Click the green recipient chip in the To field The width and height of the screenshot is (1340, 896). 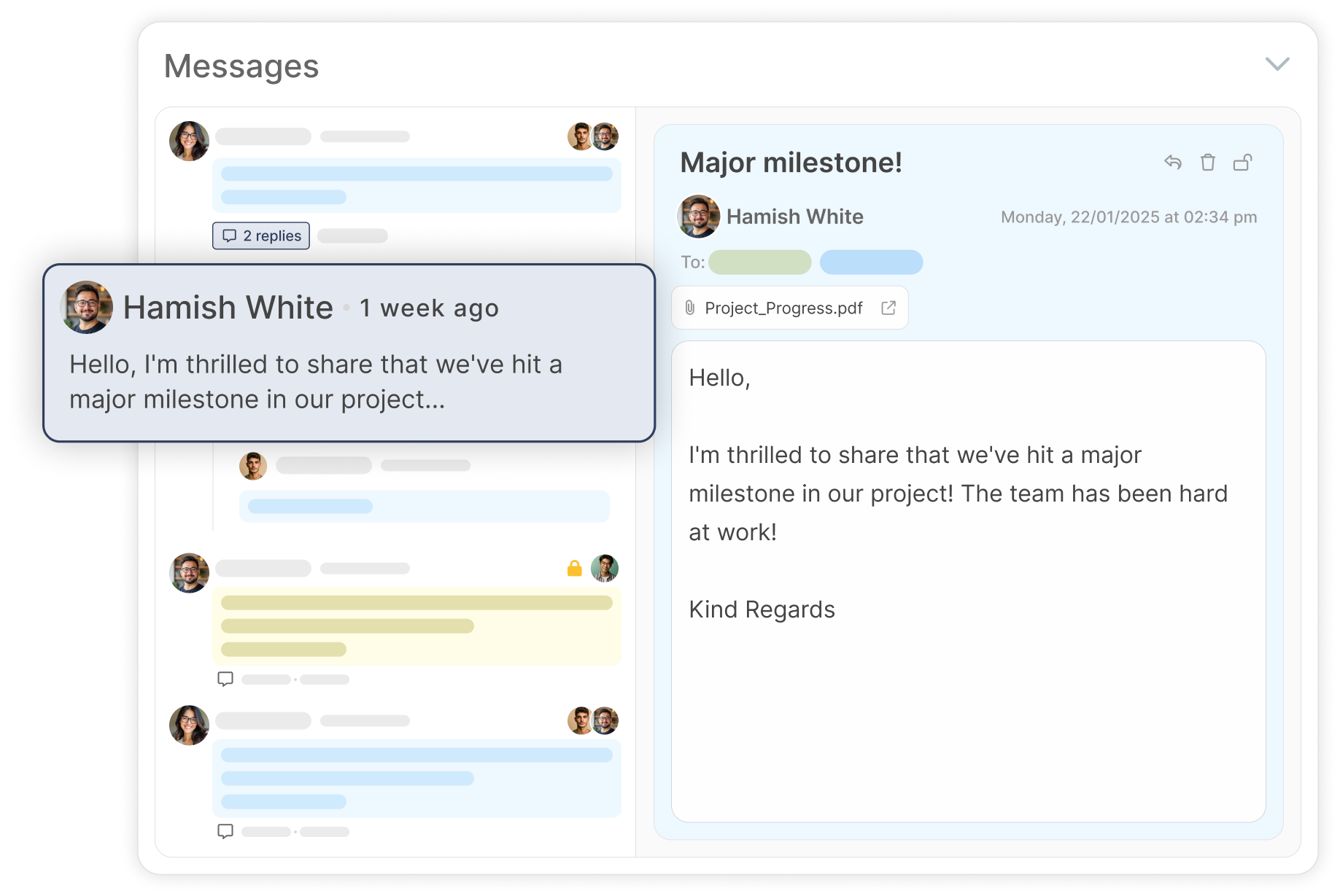tap(759, 262)
